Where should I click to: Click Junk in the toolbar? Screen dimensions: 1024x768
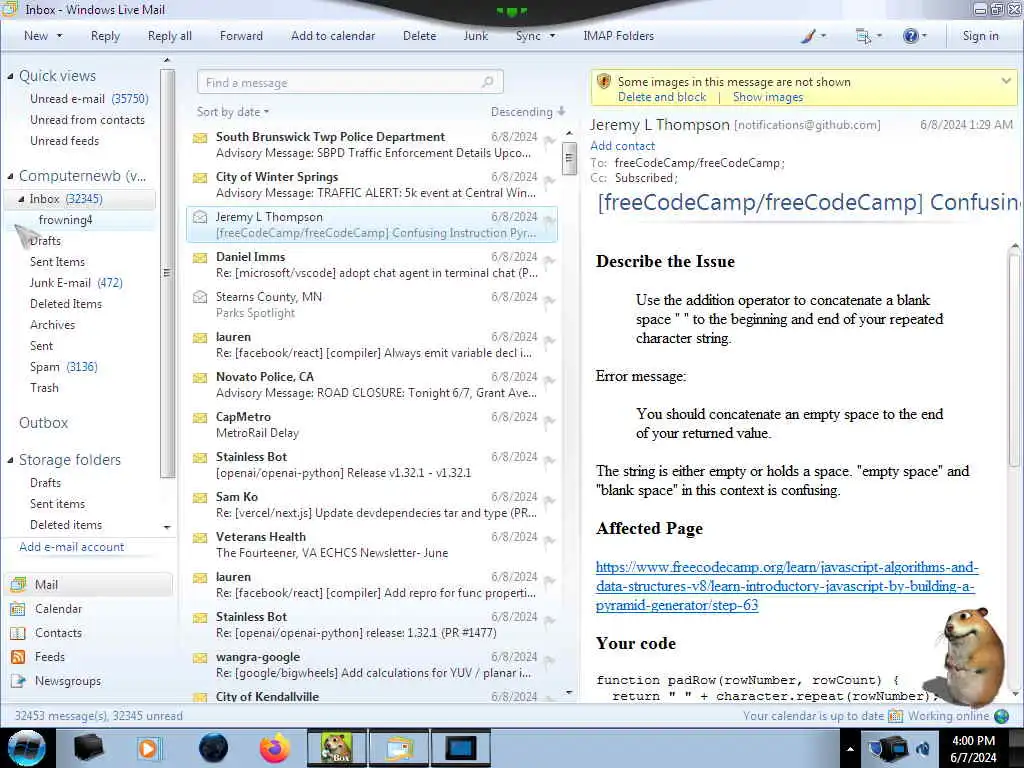476,36
